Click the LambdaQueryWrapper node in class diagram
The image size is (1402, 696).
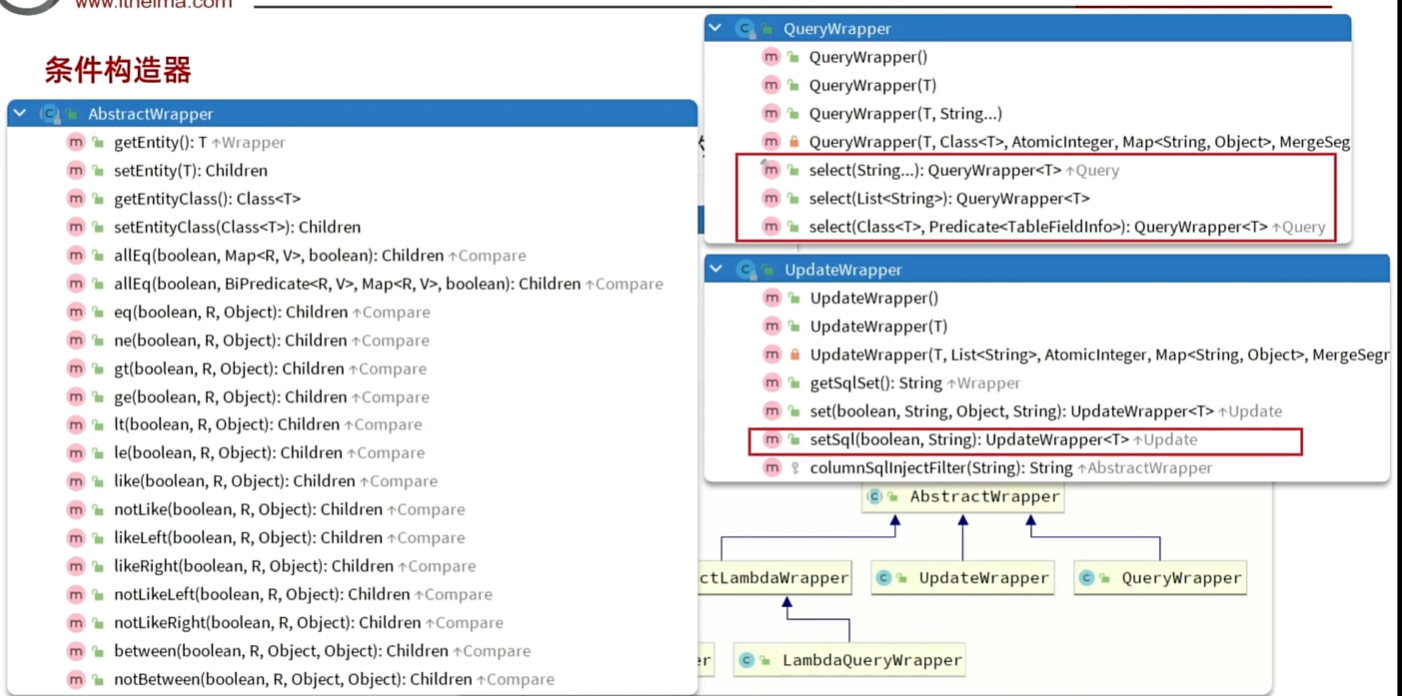[850, 659]
